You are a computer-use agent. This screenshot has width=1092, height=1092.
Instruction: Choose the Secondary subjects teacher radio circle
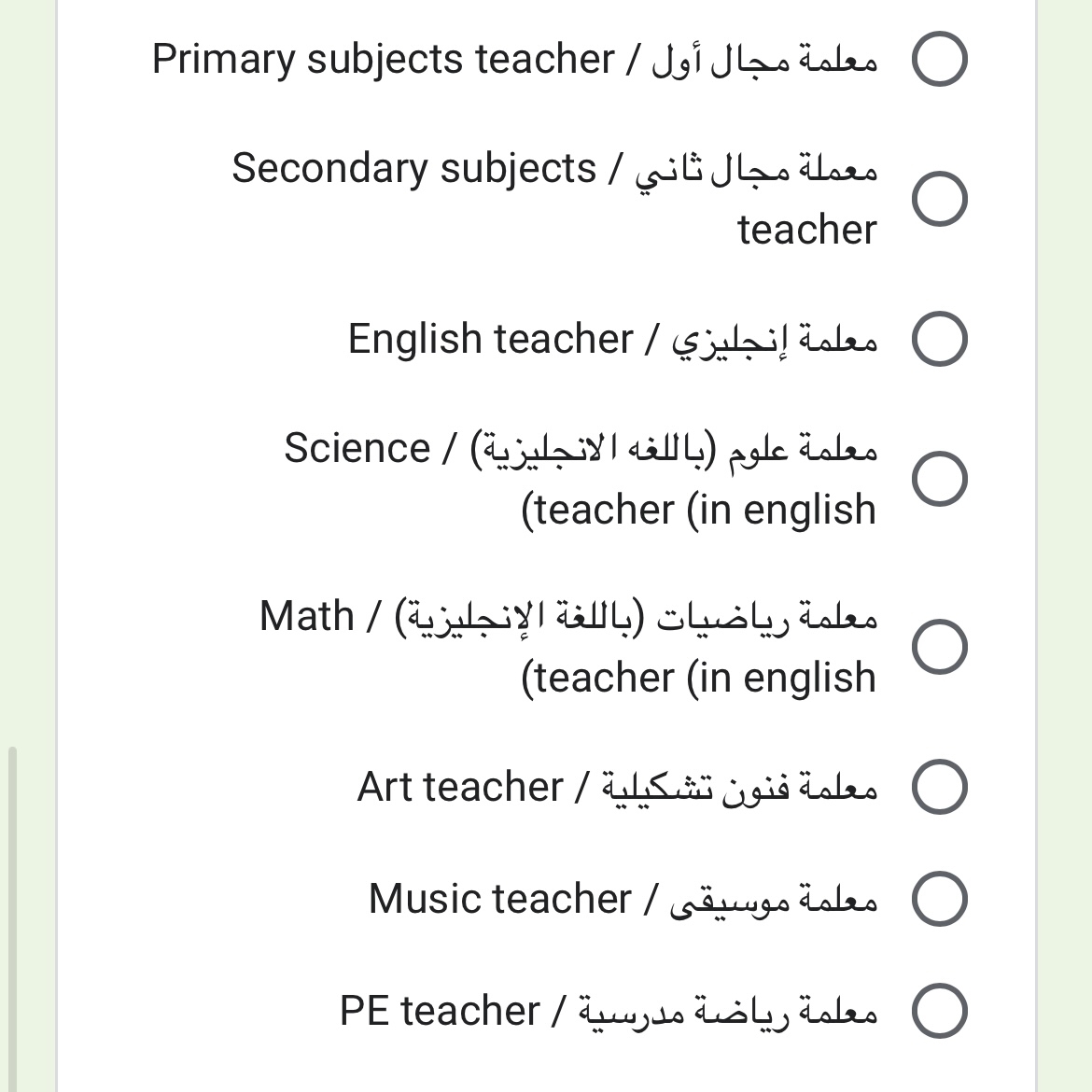click(x=940, y=199)
